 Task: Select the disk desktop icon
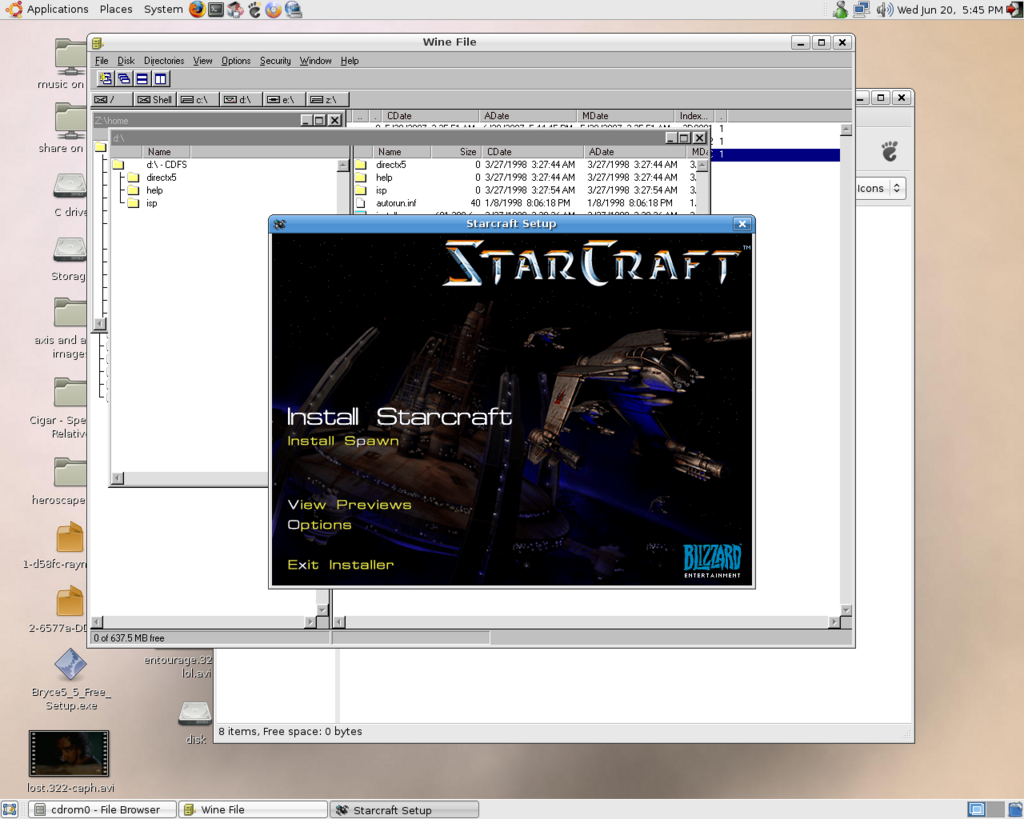click(195, 713)
